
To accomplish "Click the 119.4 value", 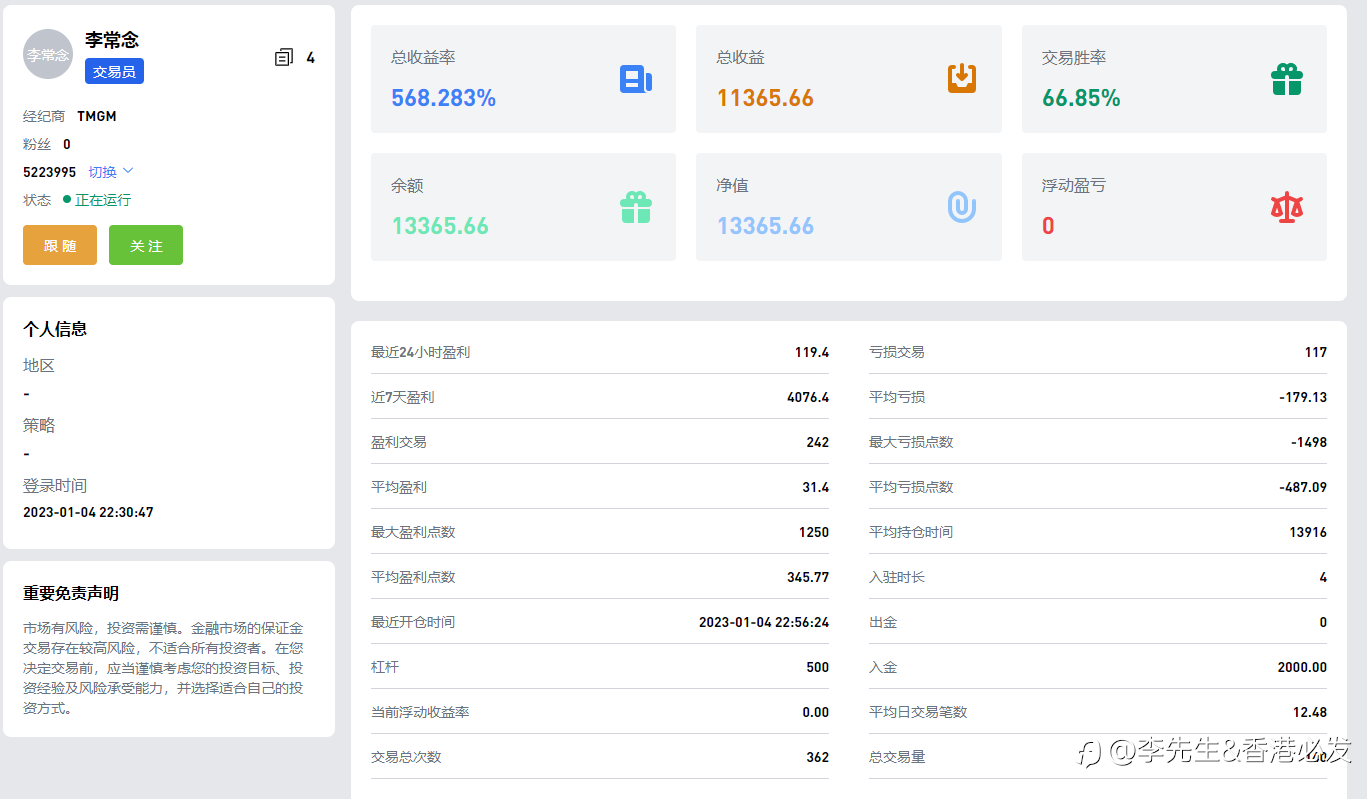I will [x=812, y=352].
